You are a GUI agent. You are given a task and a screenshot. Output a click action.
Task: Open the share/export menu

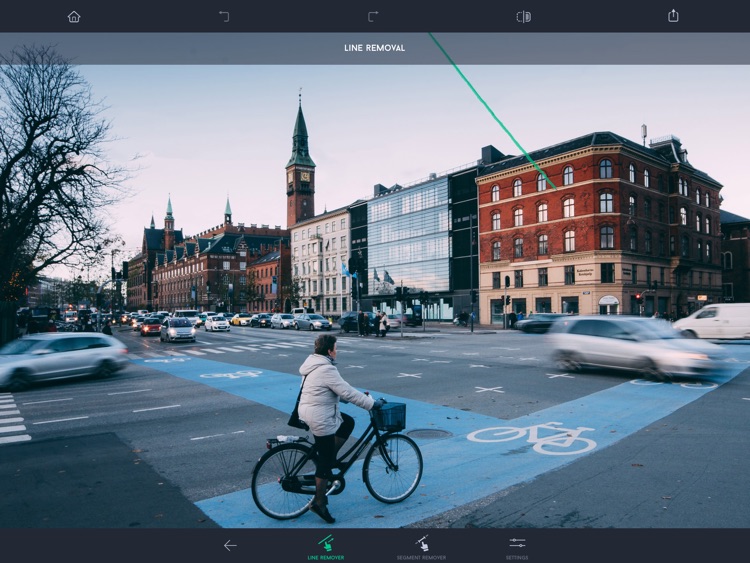pos(673,16)
